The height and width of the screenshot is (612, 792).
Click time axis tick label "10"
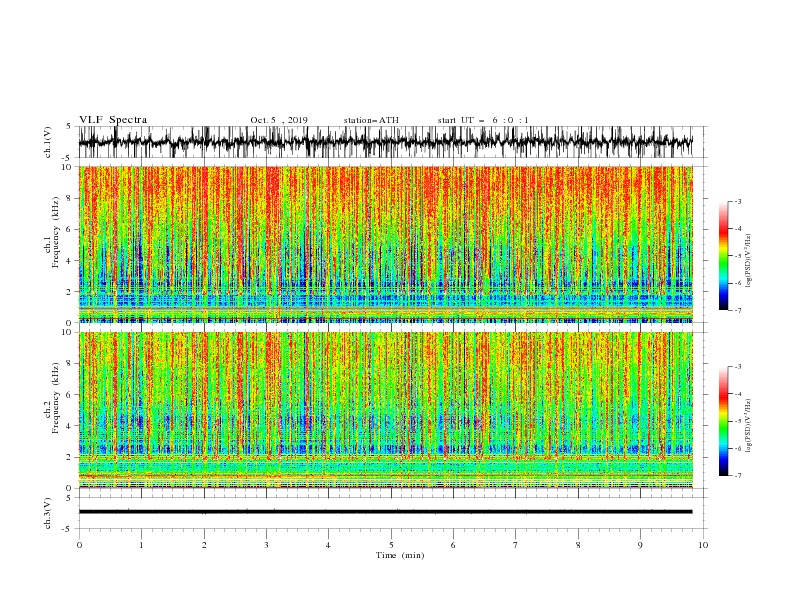(x=703, y=545)
